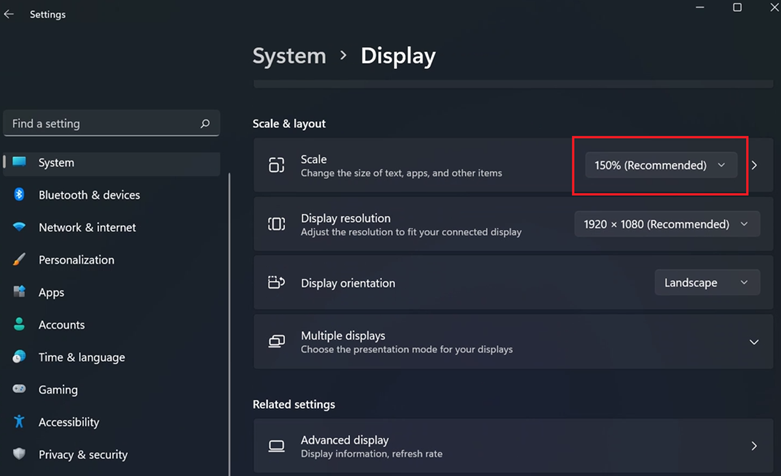
Task: Click the Accounts person icon
Action: coord(19,325)
